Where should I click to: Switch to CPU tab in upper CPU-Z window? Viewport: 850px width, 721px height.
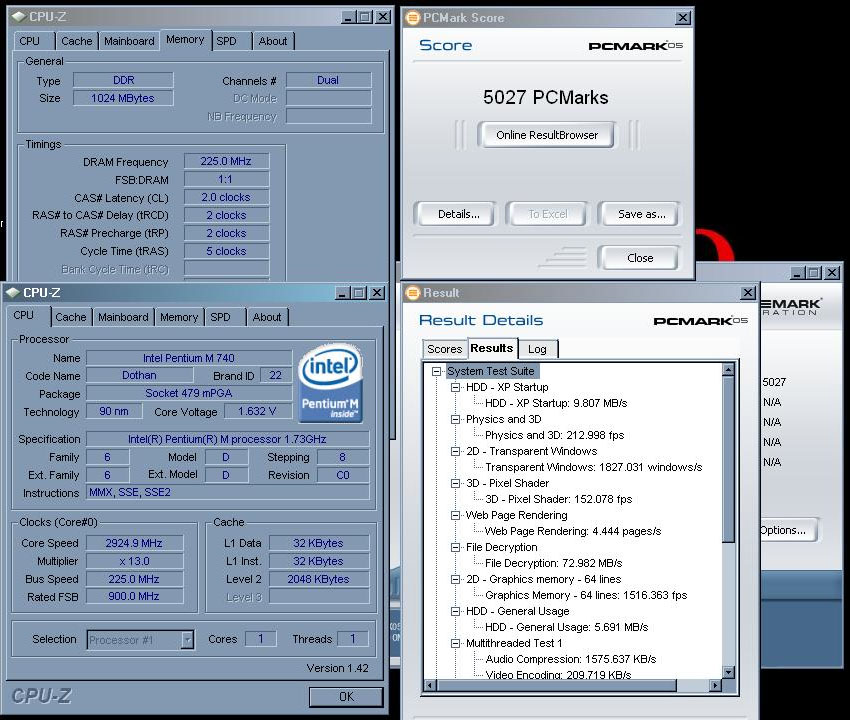pos(30,41)
